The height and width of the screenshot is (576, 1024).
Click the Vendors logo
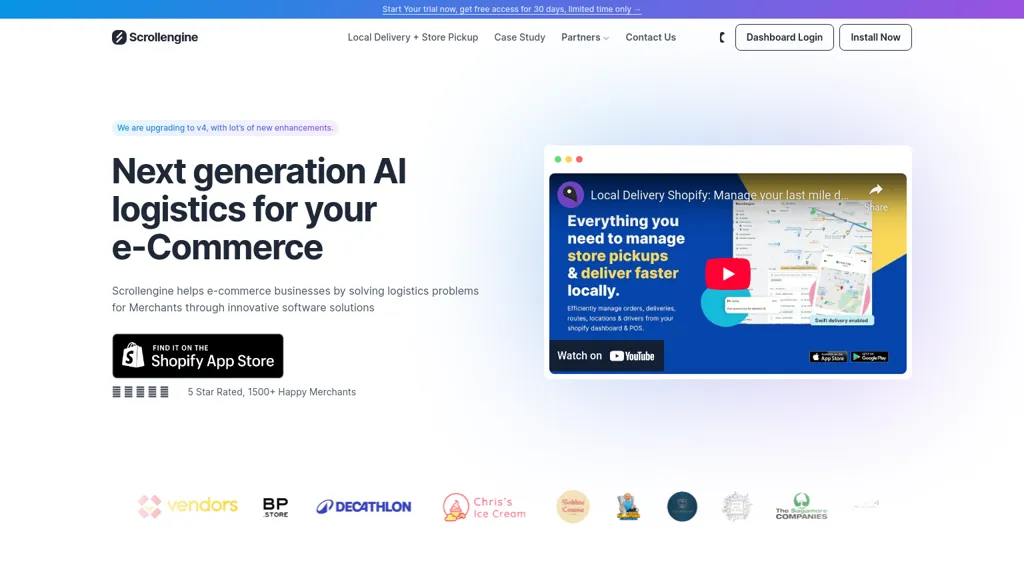click(x=187, y=506)
